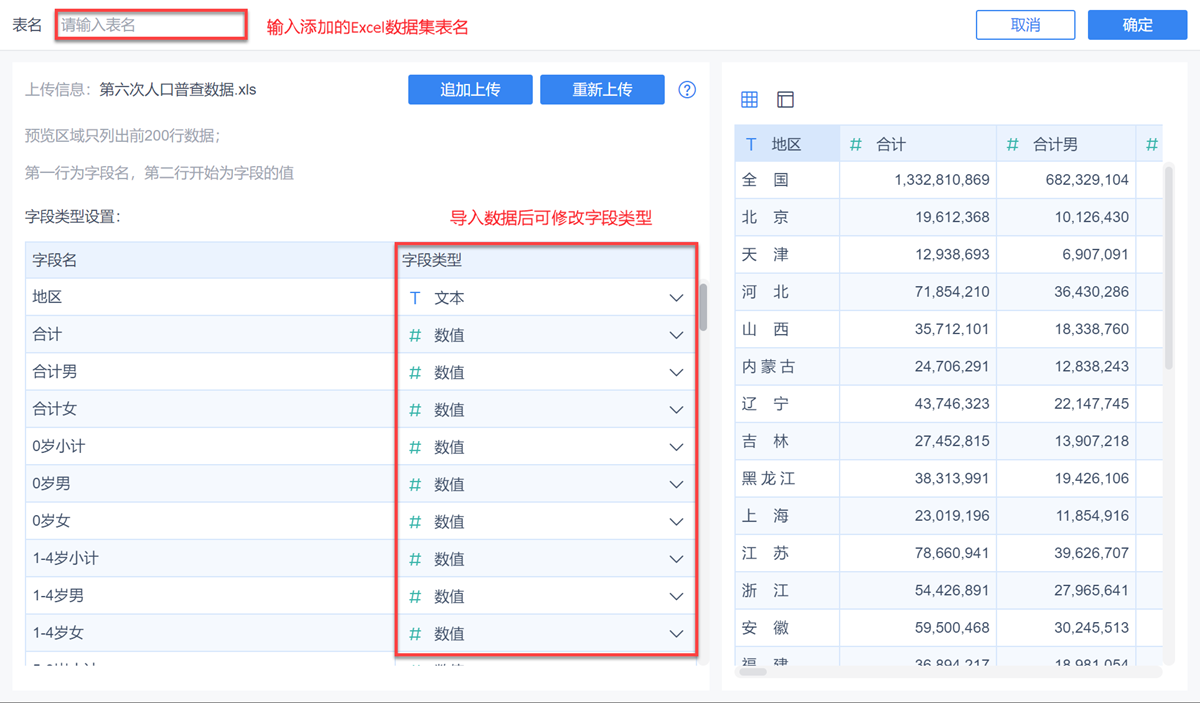Click the value 1,332,810,869 in preview

(x=942, y=180)
